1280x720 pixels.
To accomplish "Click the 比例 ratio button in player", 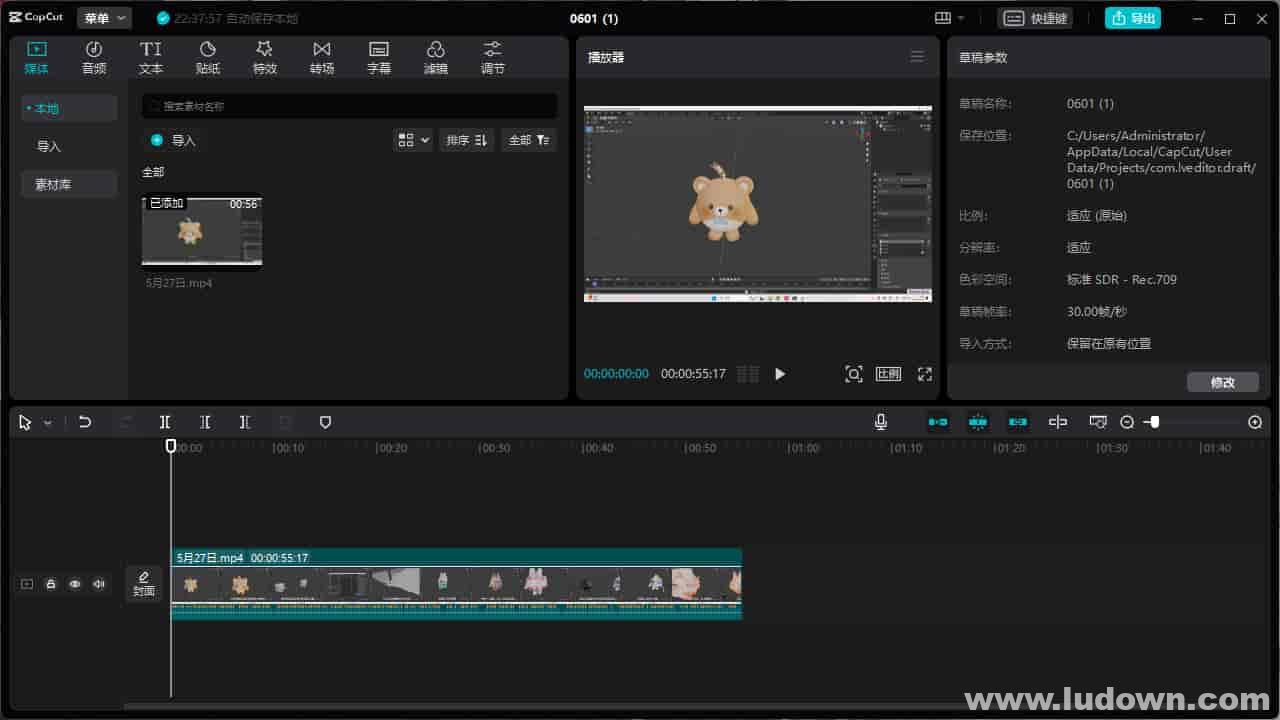I will click(888, 374).
